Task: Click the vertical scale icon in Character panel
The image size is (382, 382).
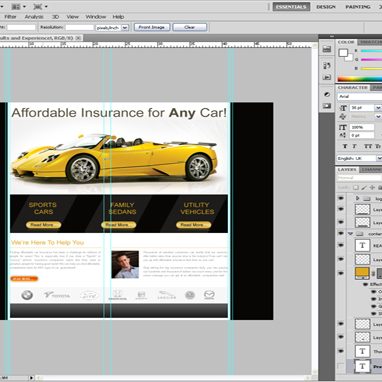Action: click(343, 127)
